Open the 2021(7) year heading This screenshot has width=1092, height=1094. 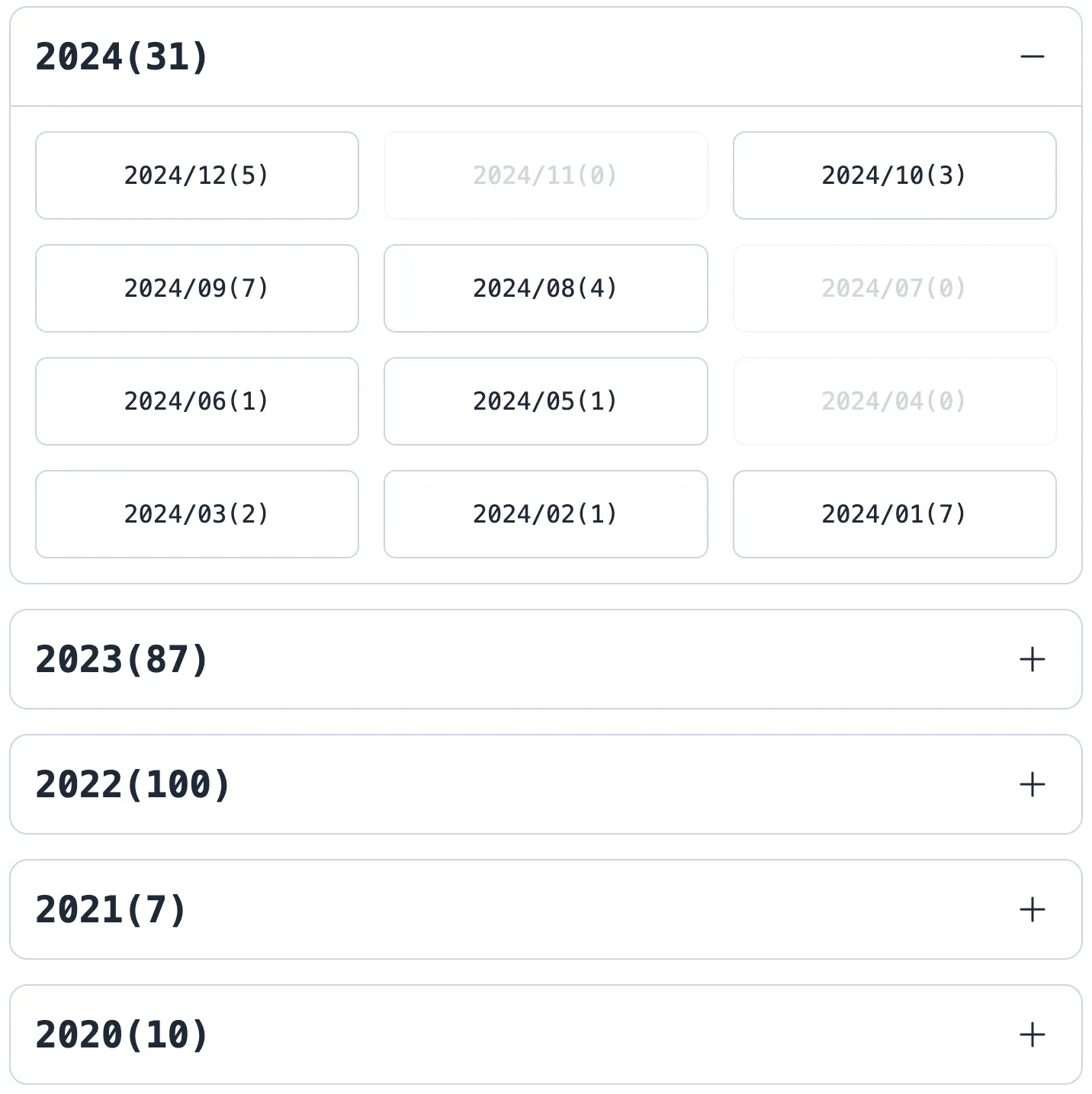(111, 909)
